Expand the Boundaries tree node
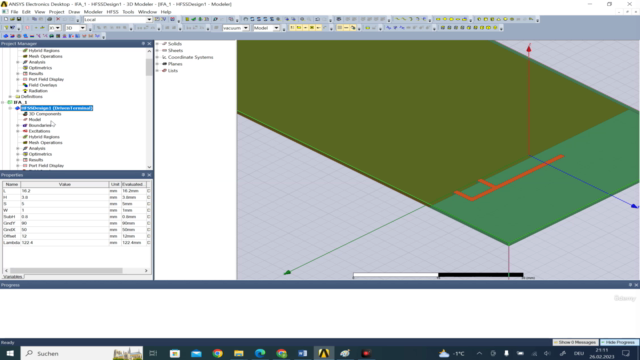 18,125
